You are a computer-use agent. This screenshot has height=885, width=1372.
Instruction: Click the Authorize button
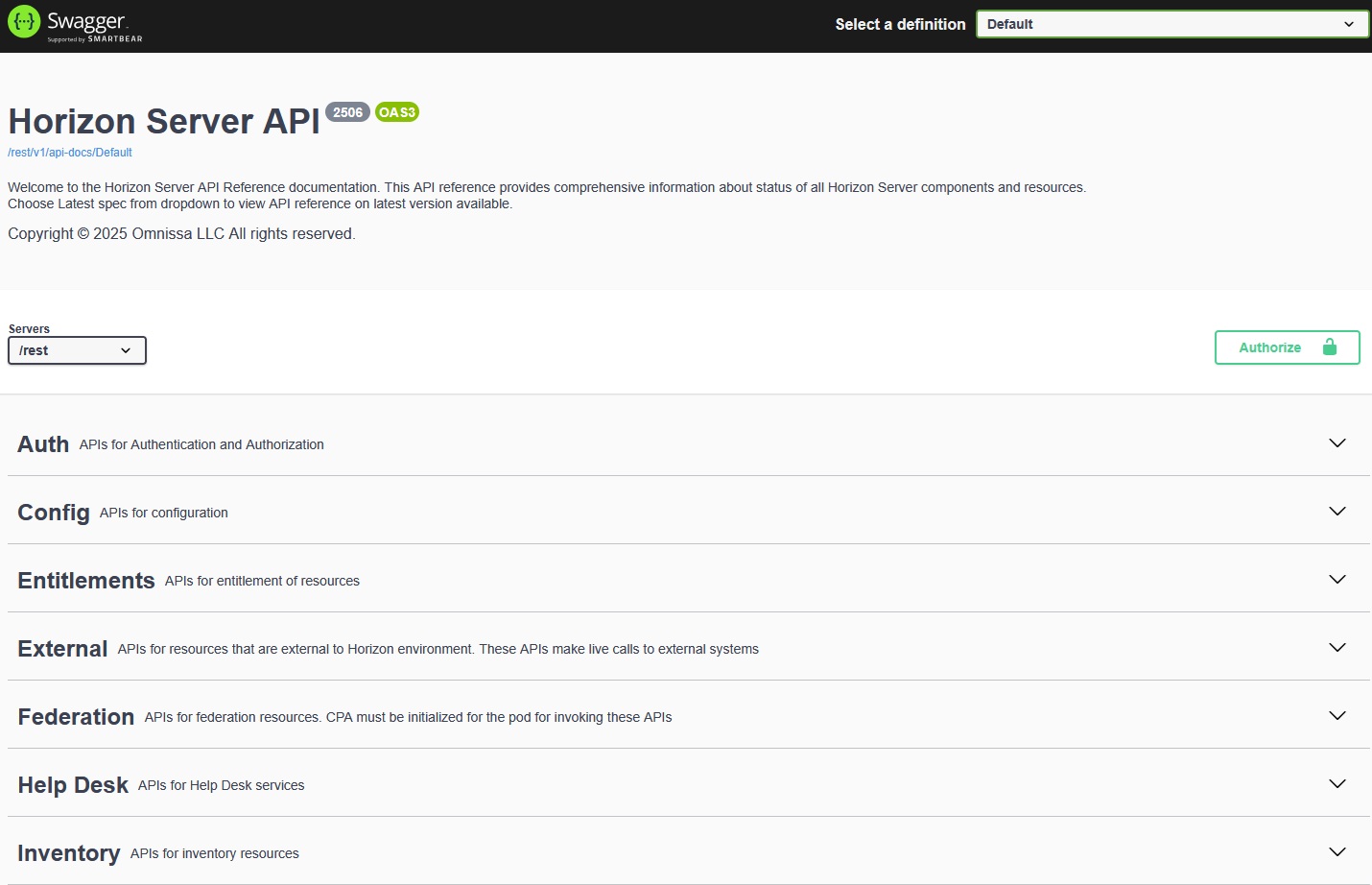pos(1287,347)
